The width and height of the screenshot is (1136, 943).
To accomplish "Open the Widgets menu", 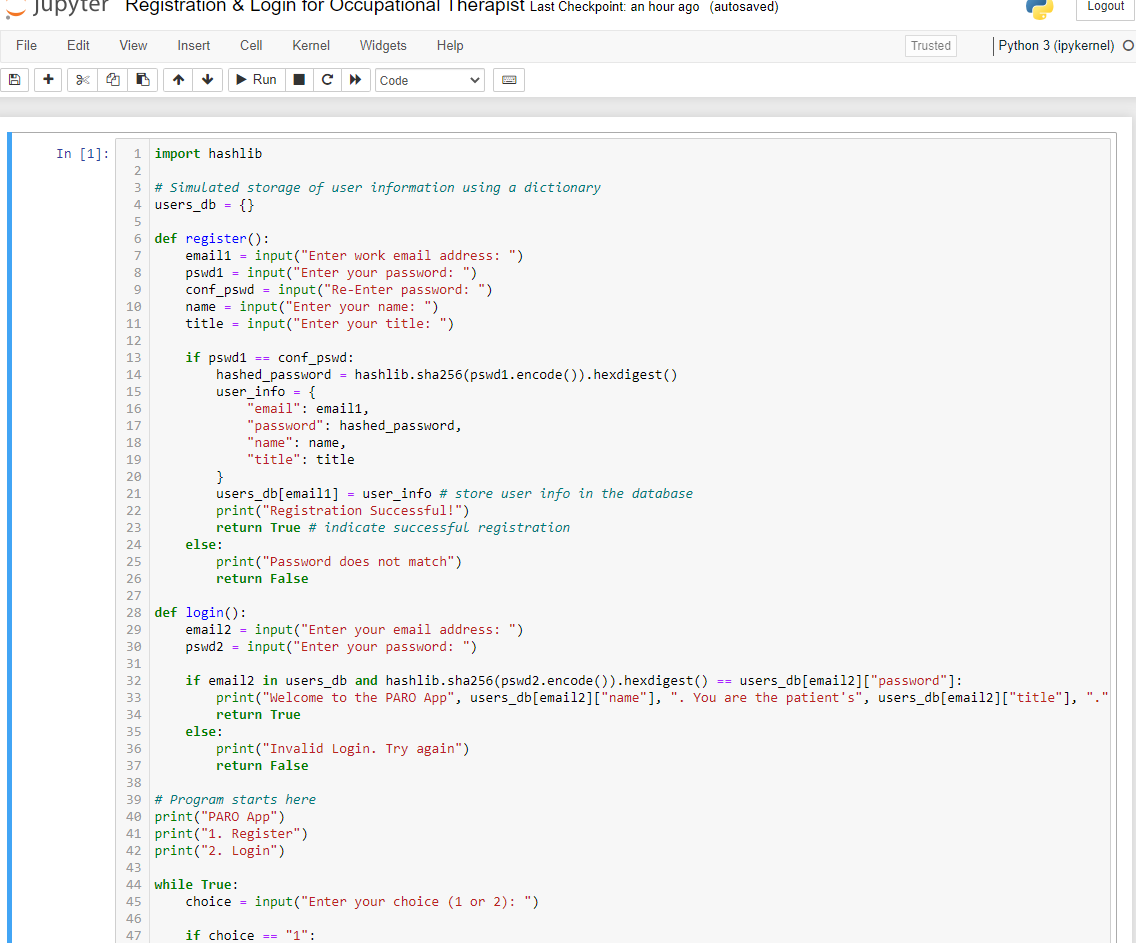I will click(383, 46).
